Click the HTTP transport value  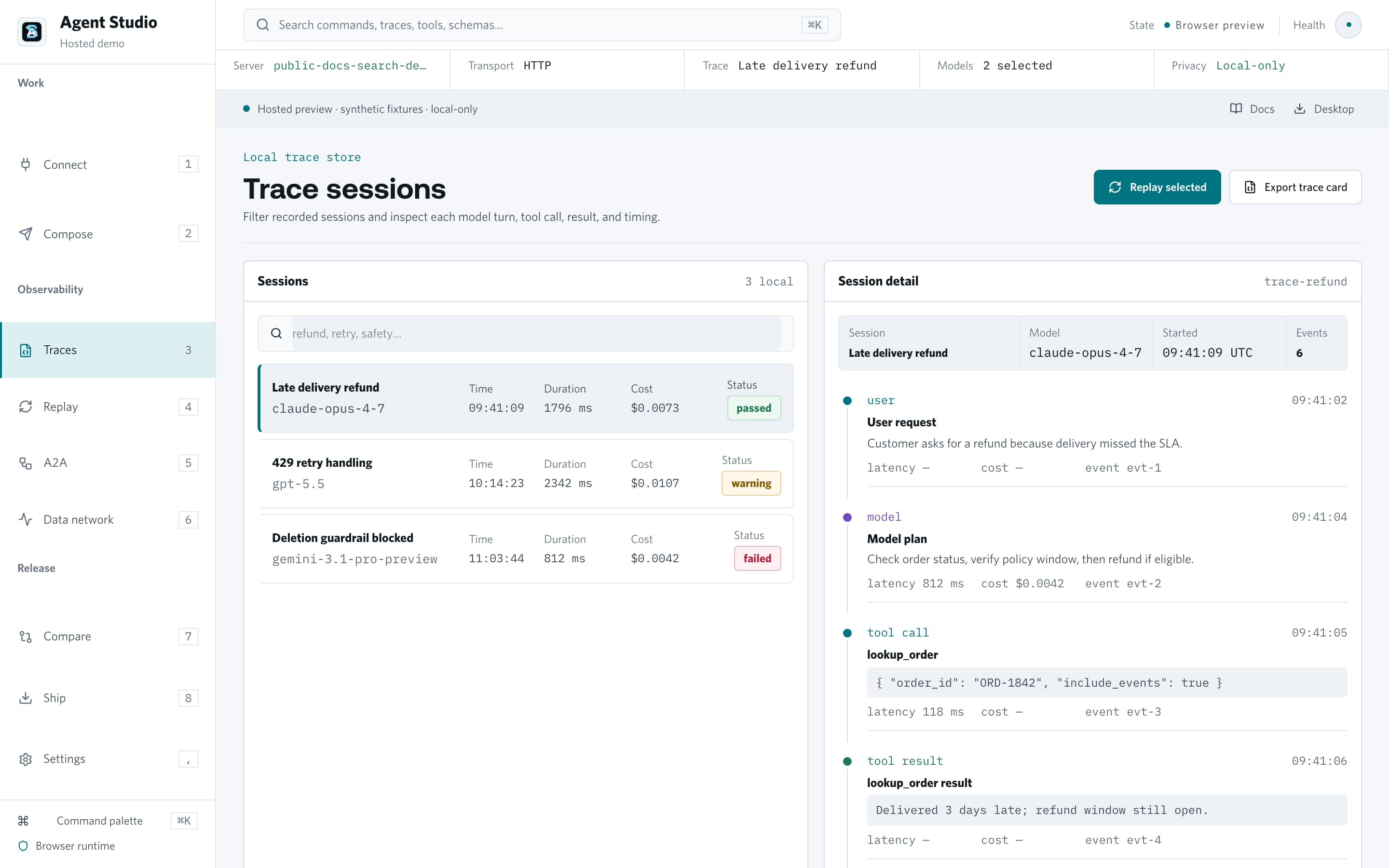click(537, 66)
